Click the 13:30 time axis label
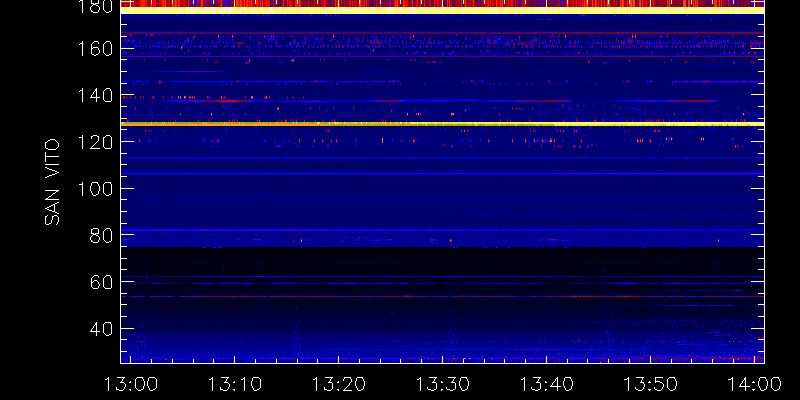800x400 pixels. point(443,384)
